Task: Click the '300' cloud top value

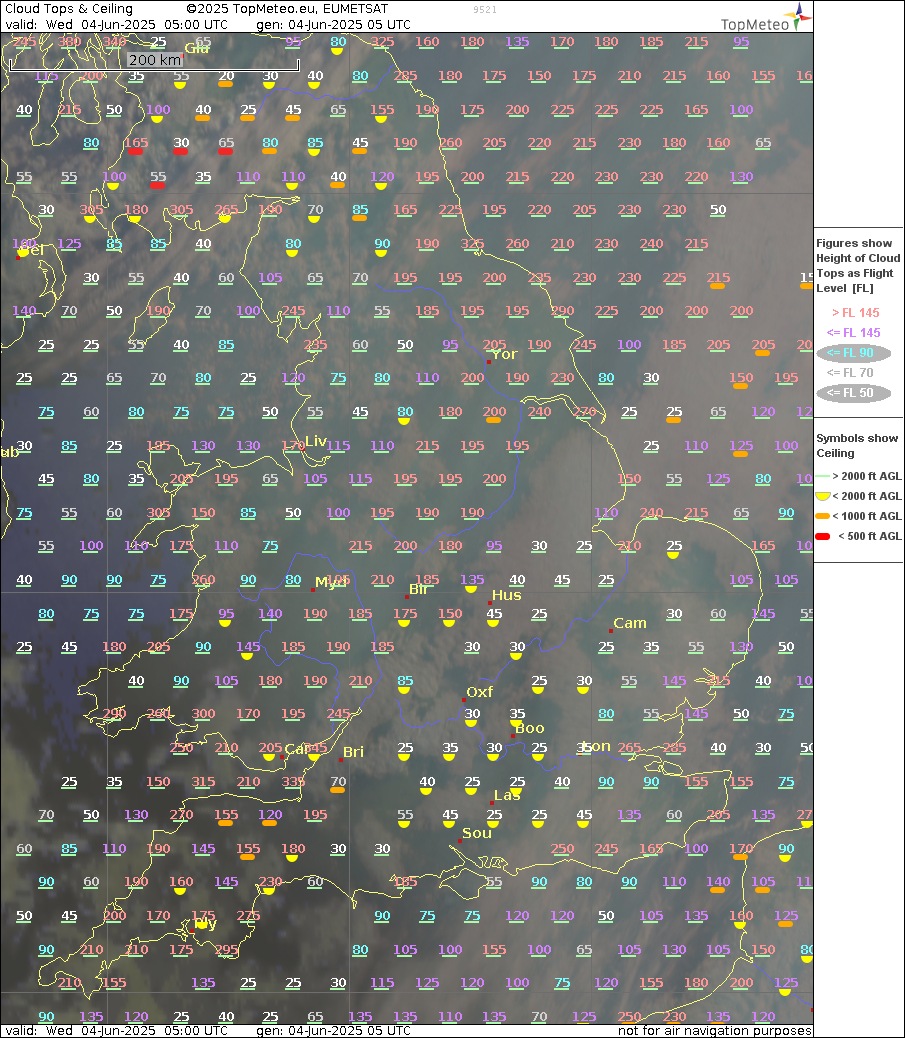Action: [x=203, y=714]
